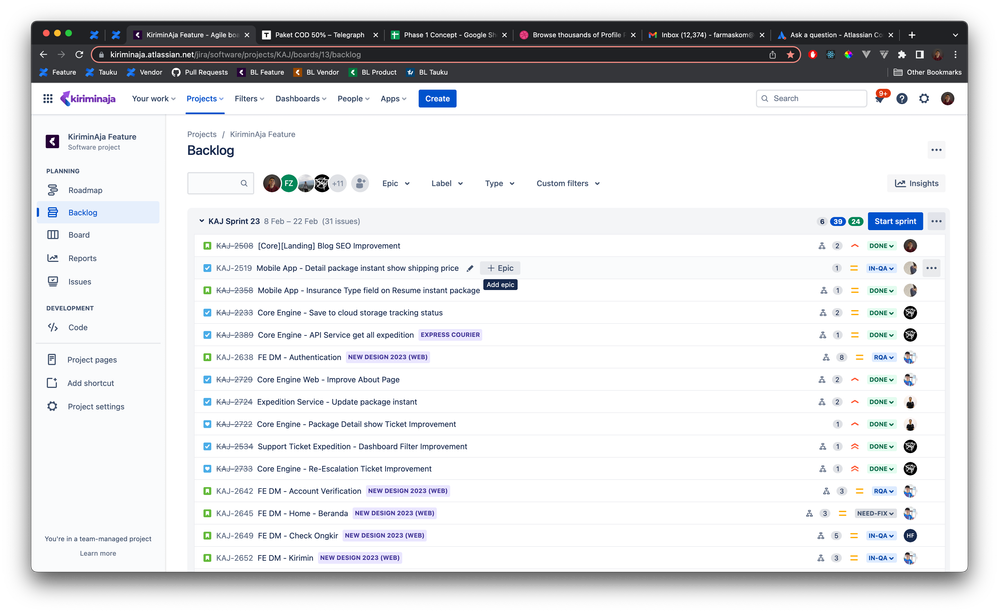
Task: Open the browser extensions puzzle icon
Action: 902,55
